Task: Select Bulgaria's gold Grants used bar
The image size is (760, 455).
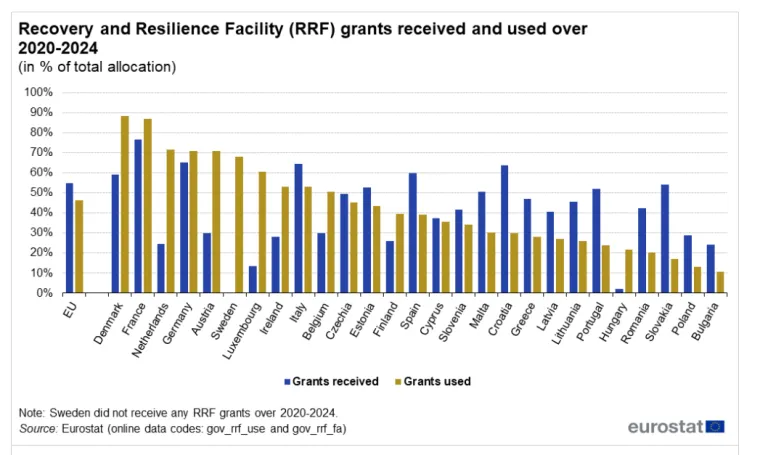Action: (x=720, y=282)
